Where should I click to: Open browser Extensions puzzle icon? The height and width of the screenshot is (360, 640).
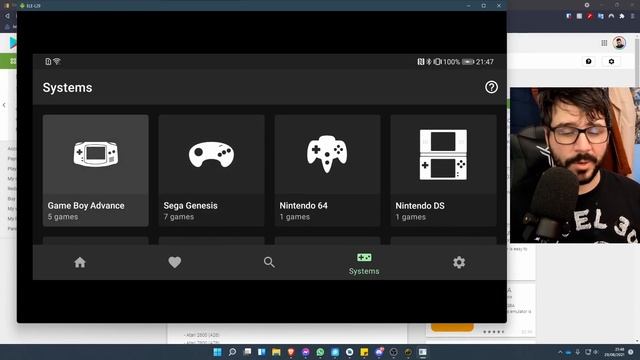coord(622,16)
